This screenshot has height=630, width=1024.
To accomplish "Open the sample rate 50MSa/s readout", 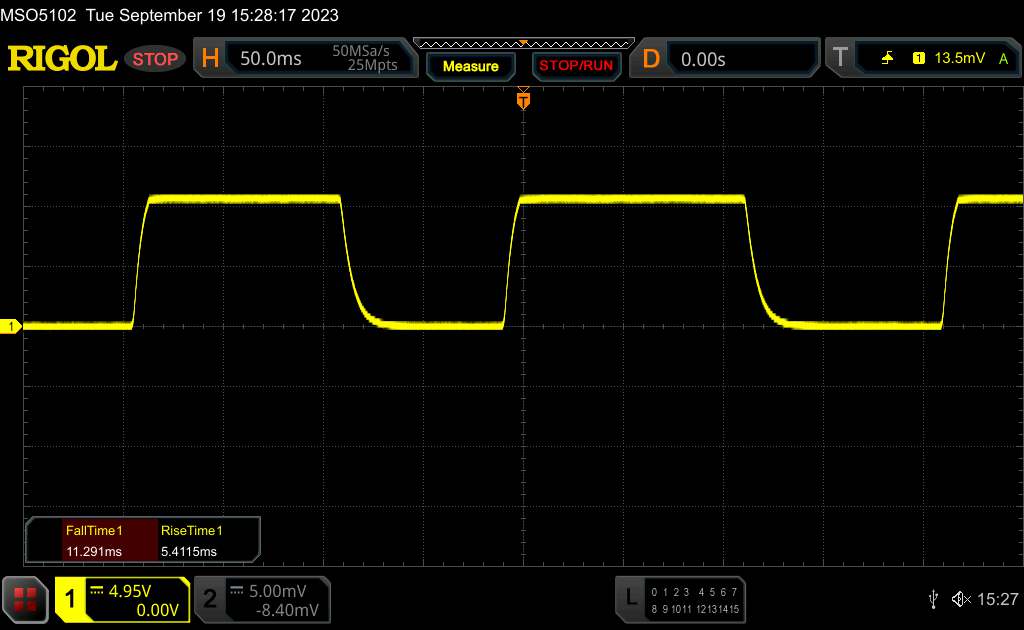I will click(360, 51).
